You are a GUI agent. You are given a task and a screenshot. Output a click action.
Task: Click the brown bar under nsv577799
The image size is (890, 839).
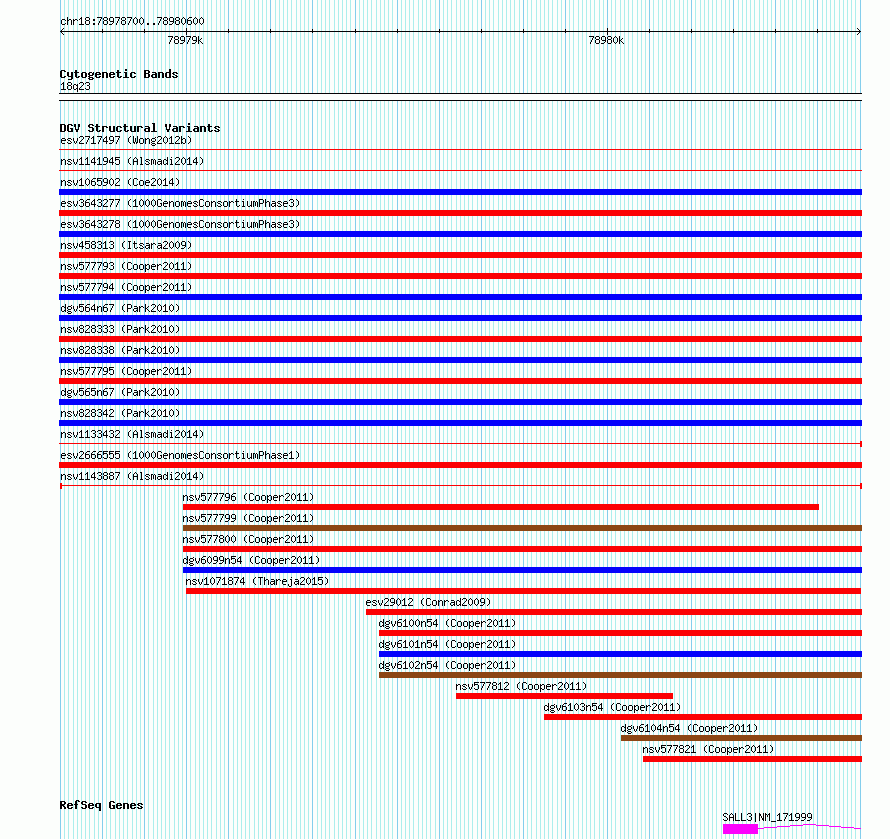[x=522, y=528]
